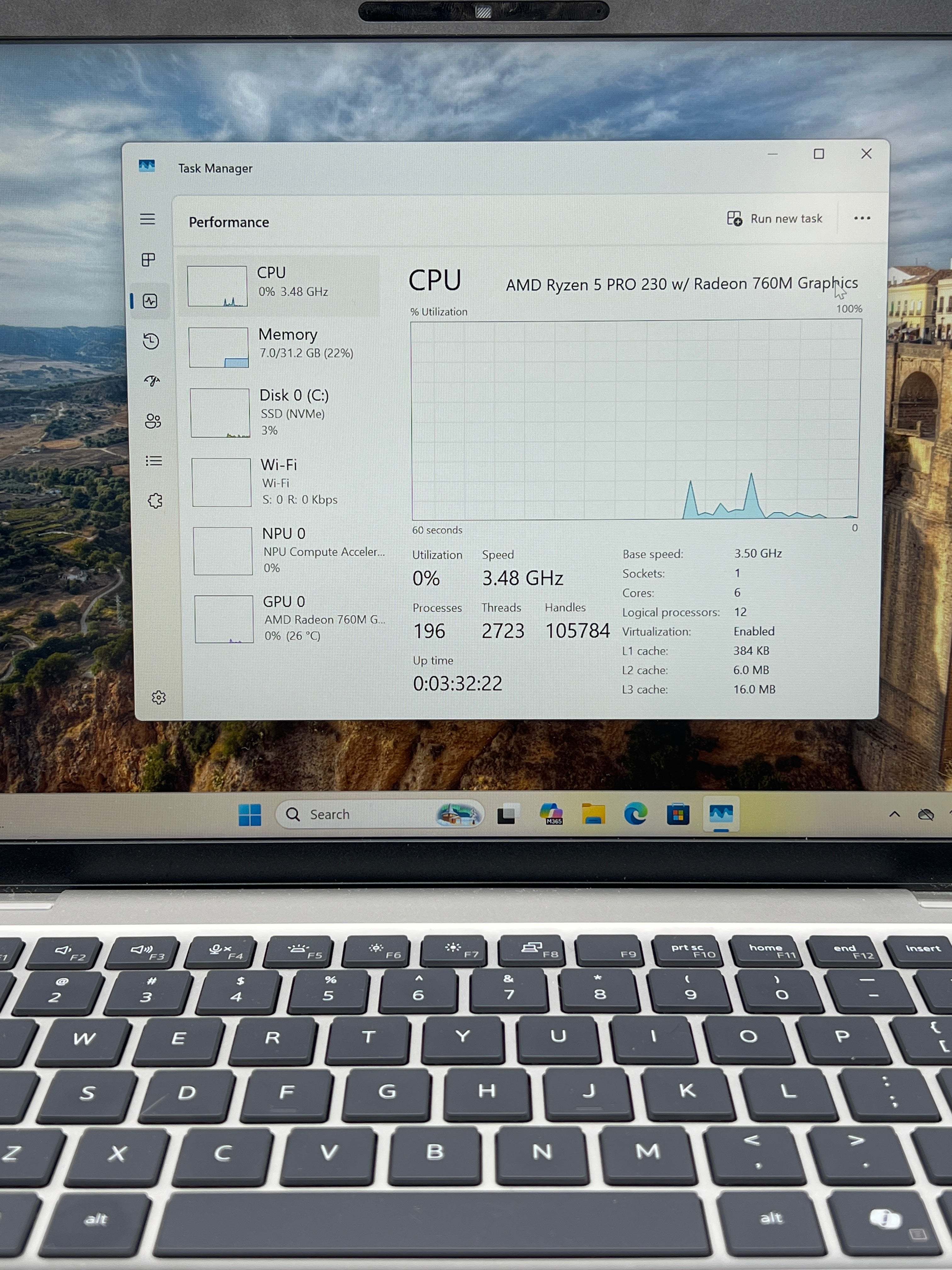Click the CPU mini graph thumbnail
This screenshot has width=952, height=1270.
(218, 286)
